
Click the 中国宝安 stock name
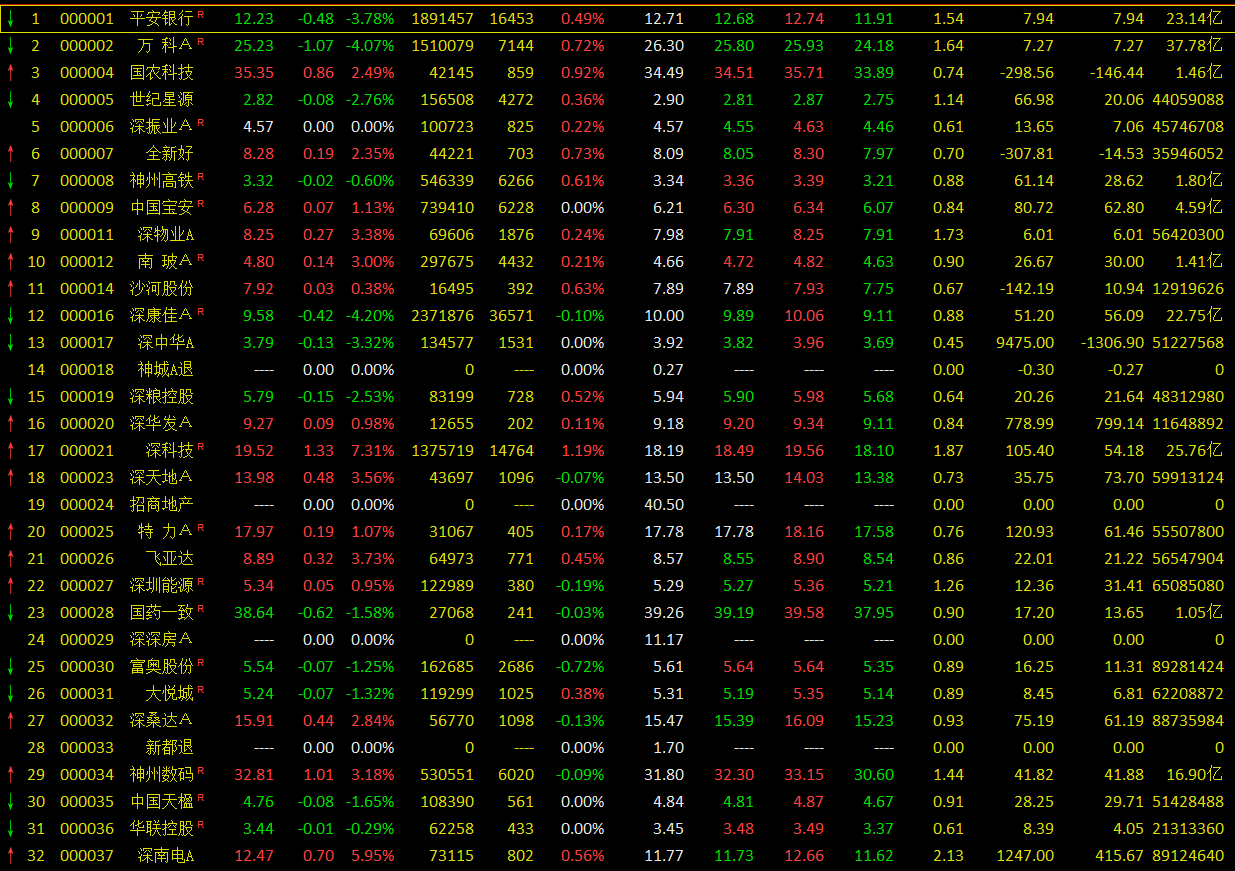162,207
